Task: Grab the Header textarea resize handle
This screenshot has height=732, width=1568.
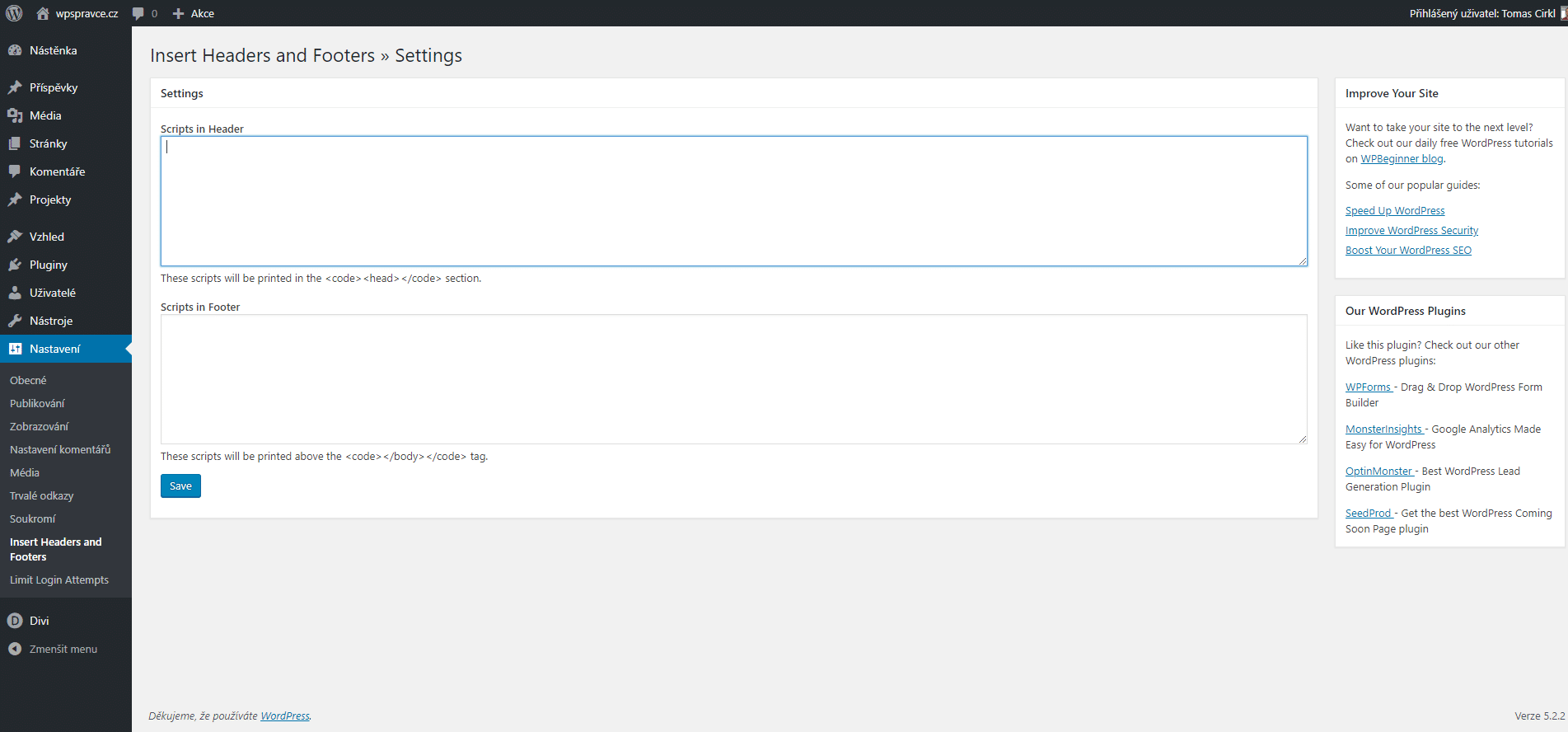Action: click(1303, 261)
